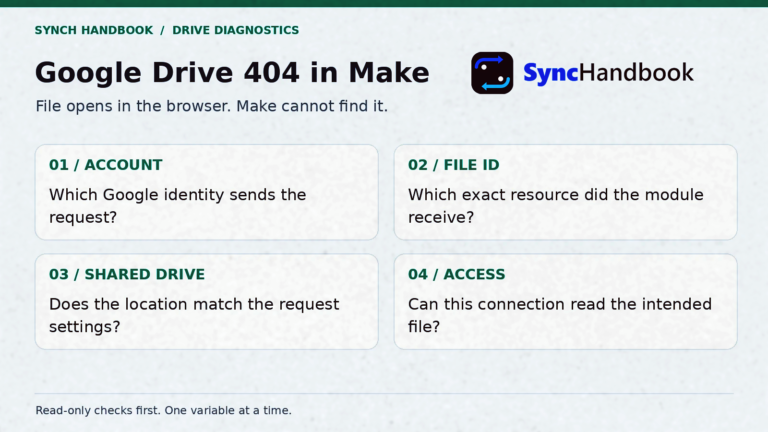Click the subtitle about file opening in browser

[212, 106]
